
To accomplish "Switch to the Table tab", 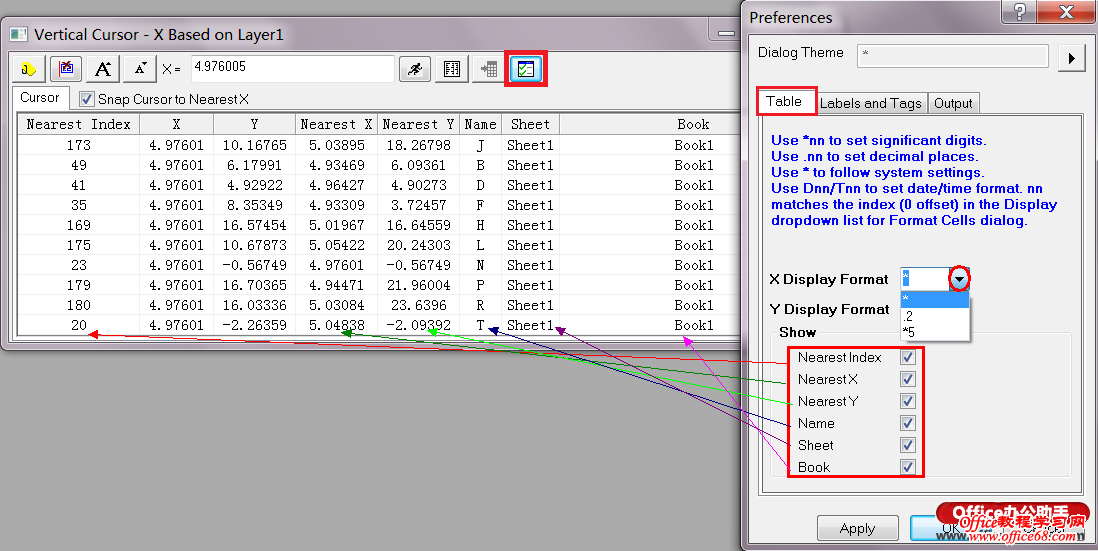I will tap(784, 102).
